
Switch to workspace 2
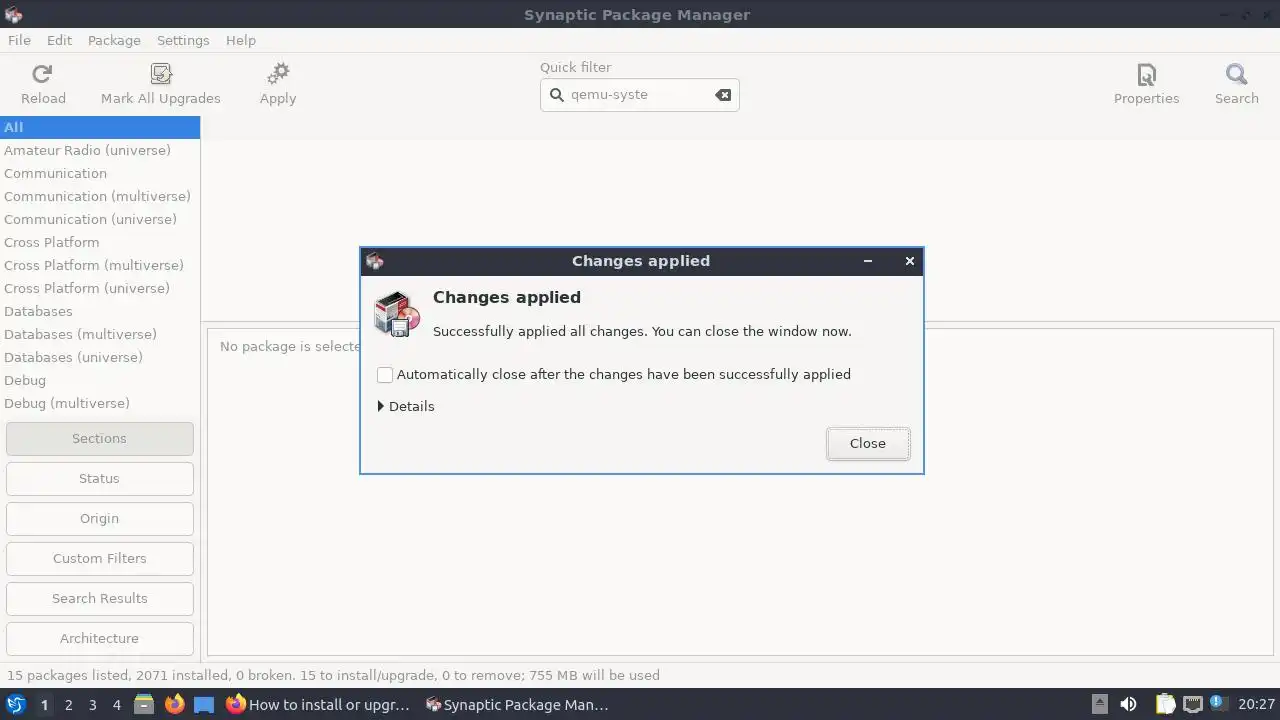68,705
